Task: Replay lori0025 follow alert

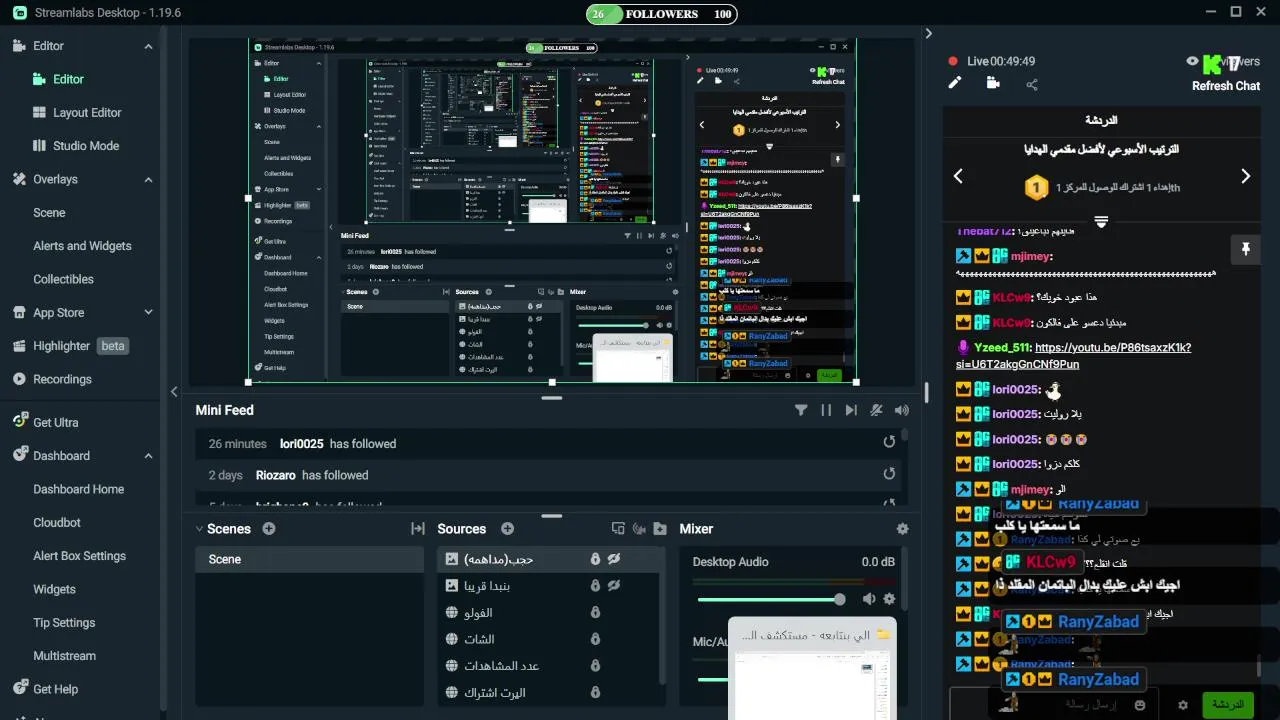Action: coord(889,442)
